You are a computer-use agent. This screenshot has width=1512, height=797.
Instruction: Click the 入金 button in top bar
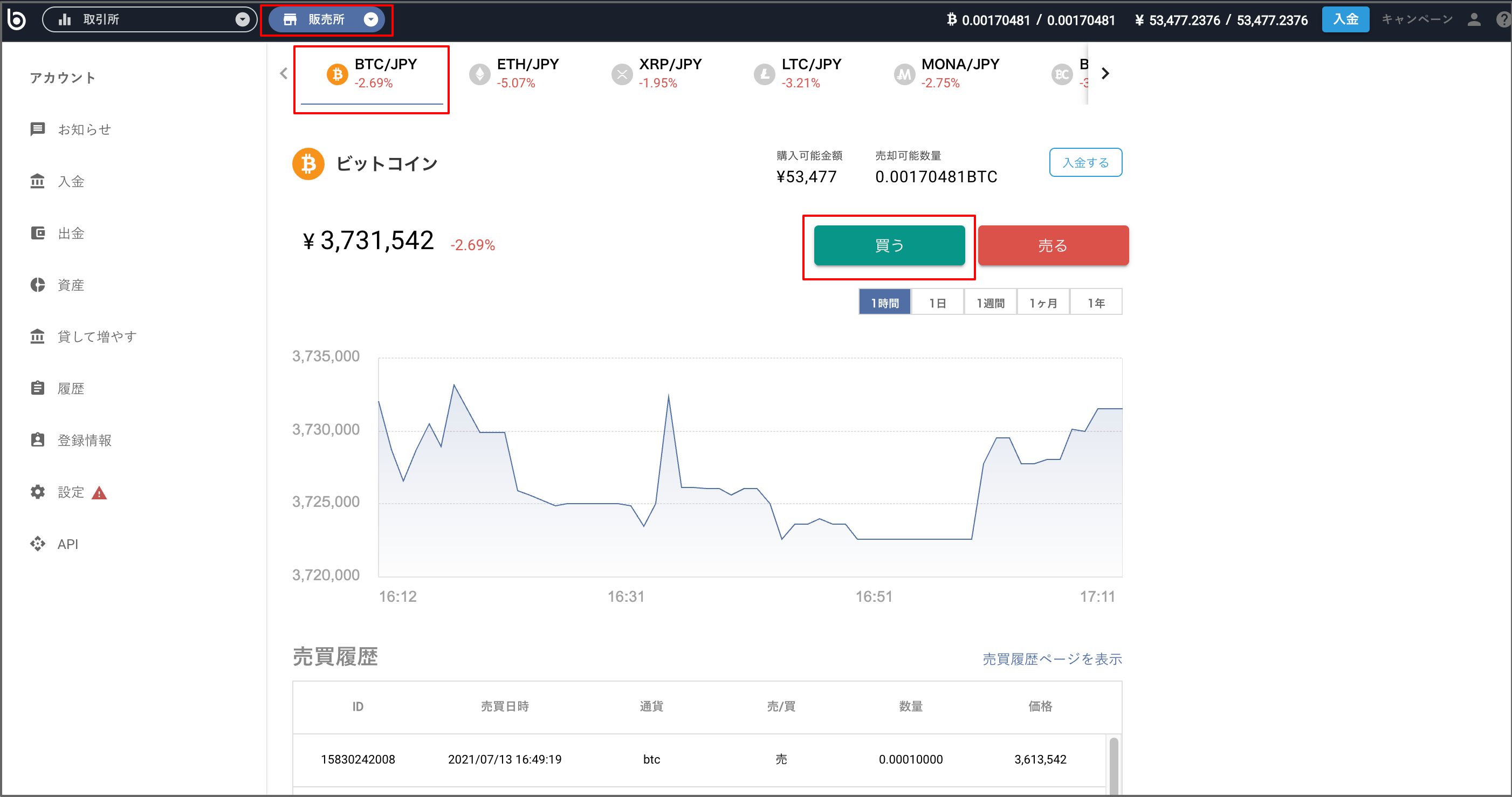[x=1345, y=19]
